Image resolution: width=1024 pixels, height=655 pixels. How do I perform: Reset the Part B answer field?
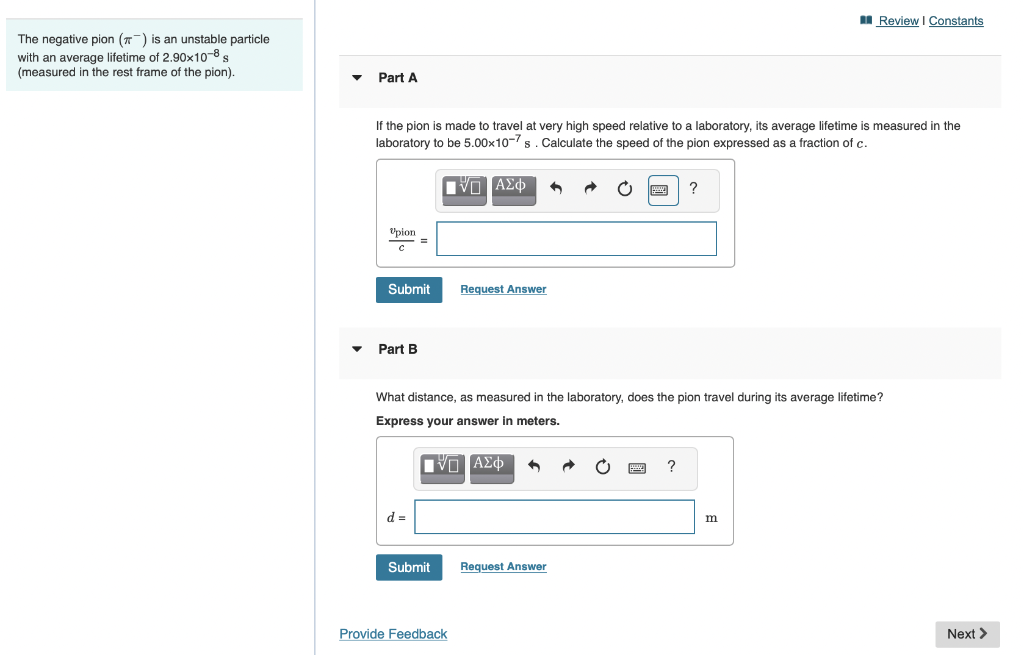(601, 466)
